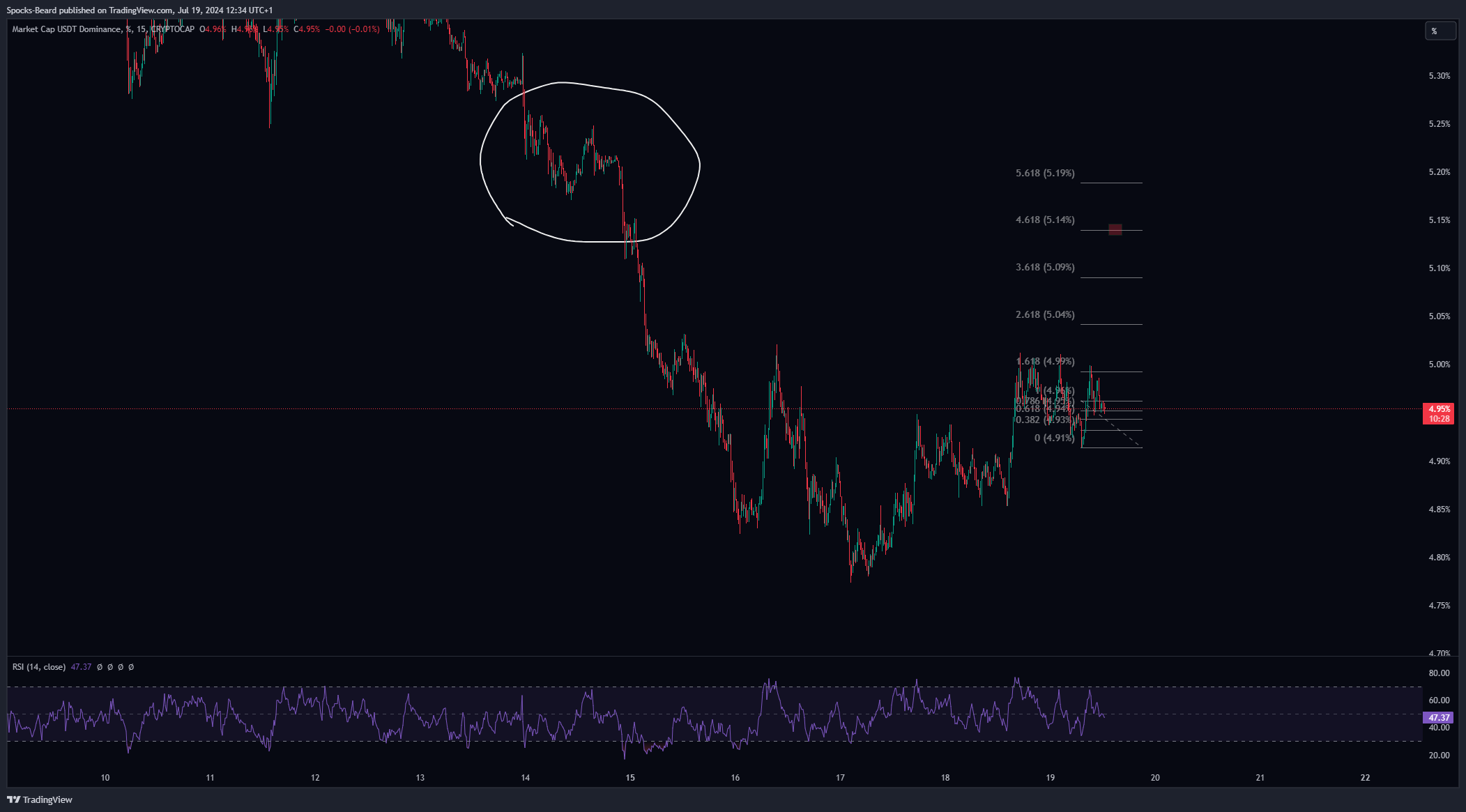Click the '-0.00 (-0.01%)' change value
This screenshot has width=1466, height=812.
pyautogui.click(x=352, y=29)
